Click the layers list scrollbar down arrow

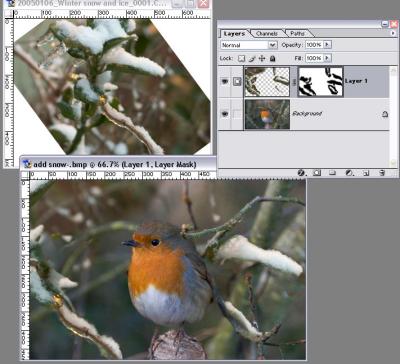393,163
